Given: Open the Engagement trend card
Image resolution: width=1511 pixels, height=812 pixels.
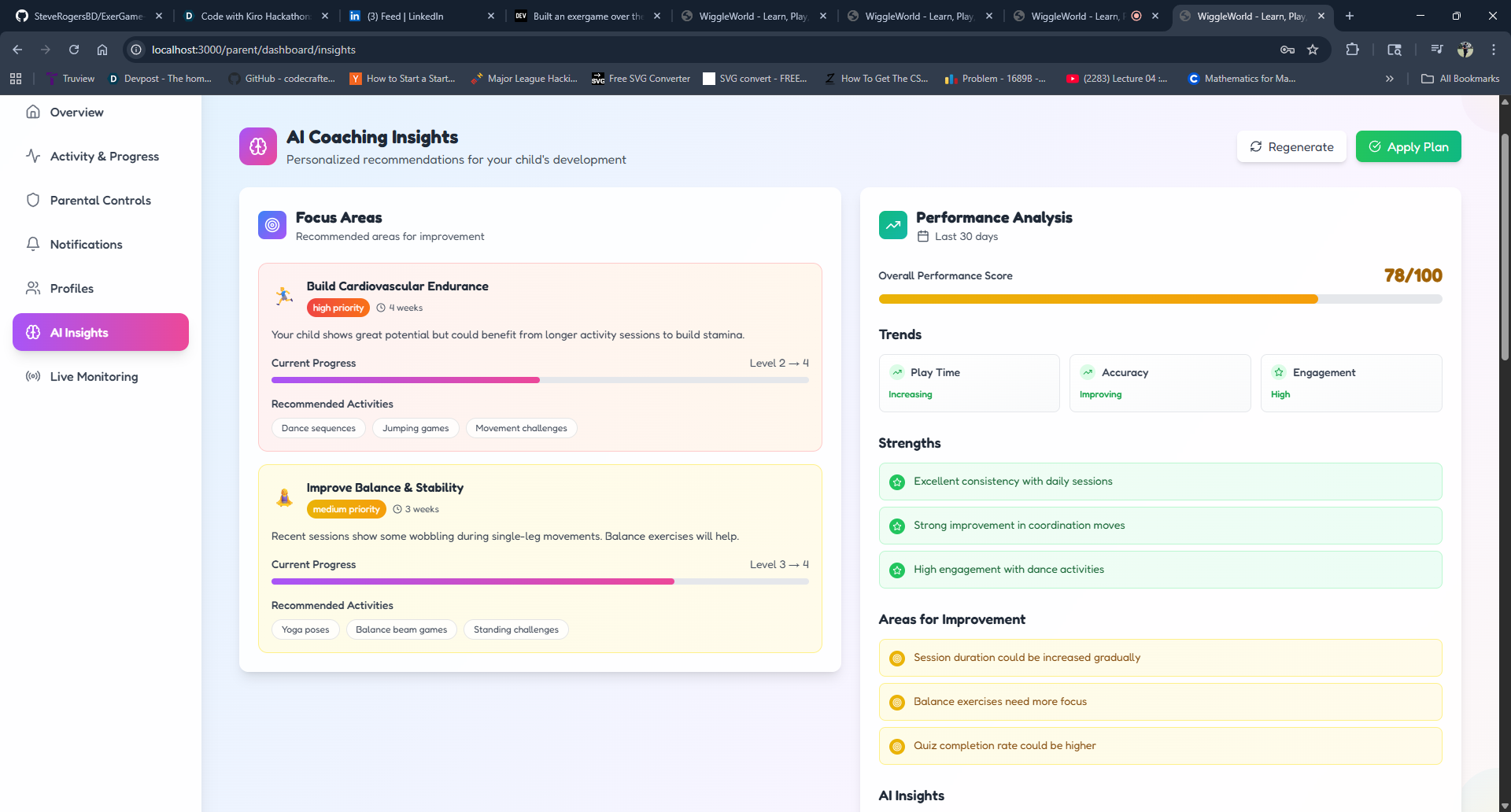Looking at the screenshot, I should 1351,383.
